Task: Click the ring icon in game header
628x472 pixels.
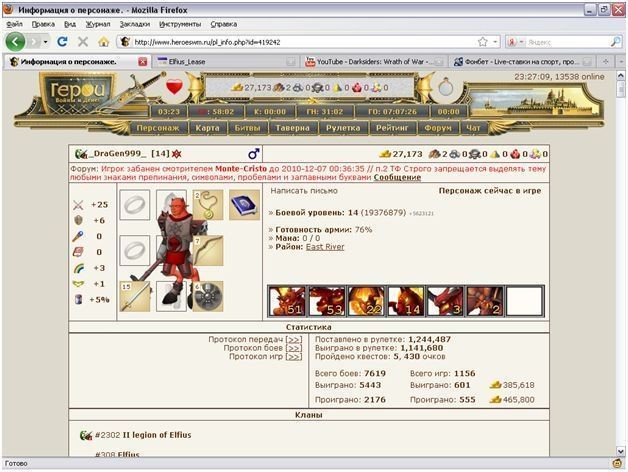Action: [445, 87]
